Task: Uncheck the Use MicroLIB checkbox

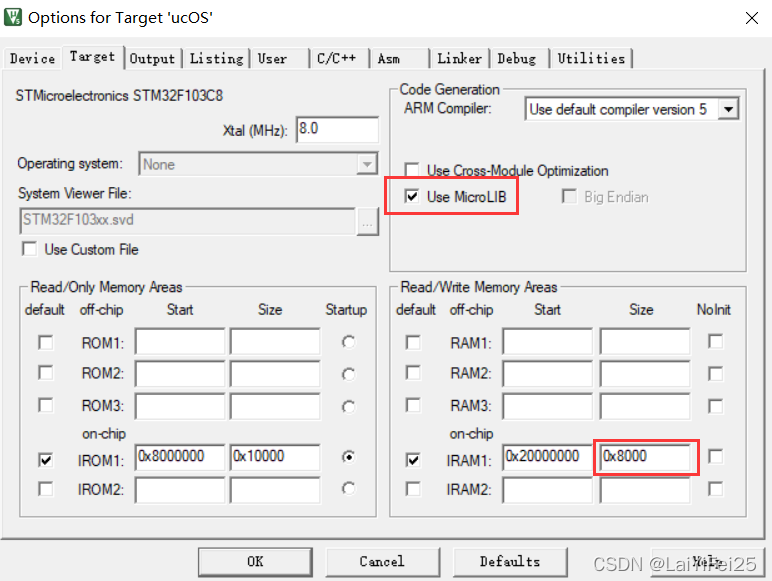Action: click(412, 196)
